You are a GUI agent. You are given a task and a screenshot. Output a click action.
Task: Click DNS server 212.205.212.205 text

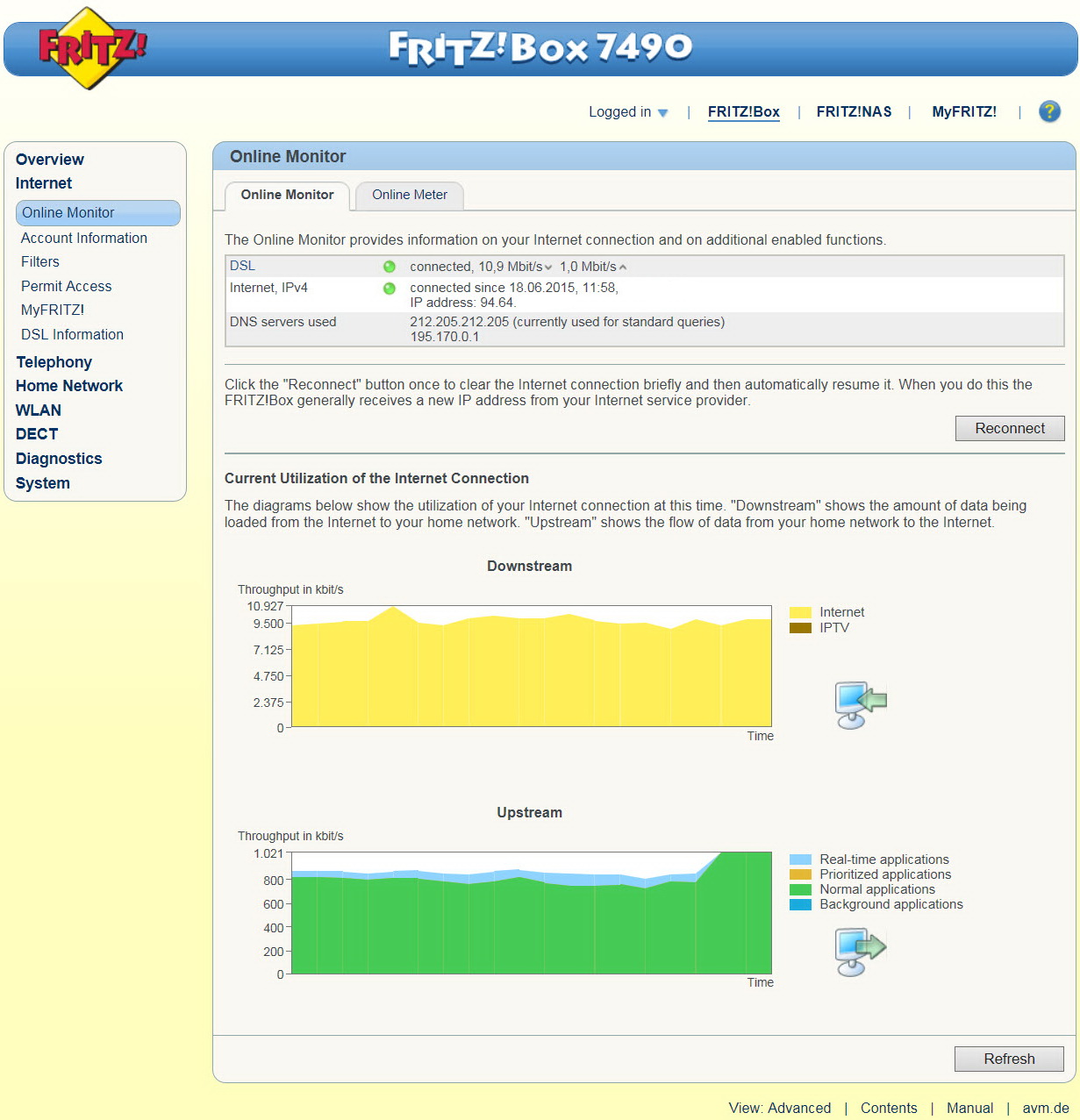pyautogui.click(x=460, y=322)
